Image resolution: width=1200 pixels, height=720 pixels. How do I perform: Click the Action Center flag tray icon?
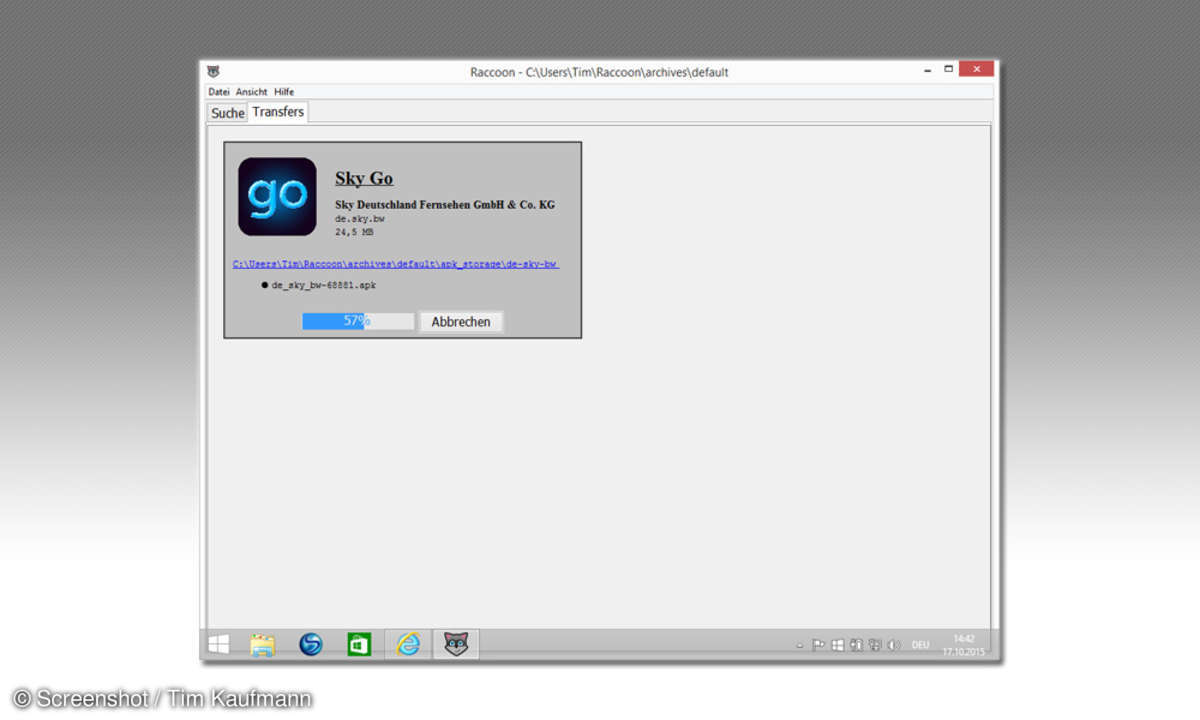coord(818,645)
